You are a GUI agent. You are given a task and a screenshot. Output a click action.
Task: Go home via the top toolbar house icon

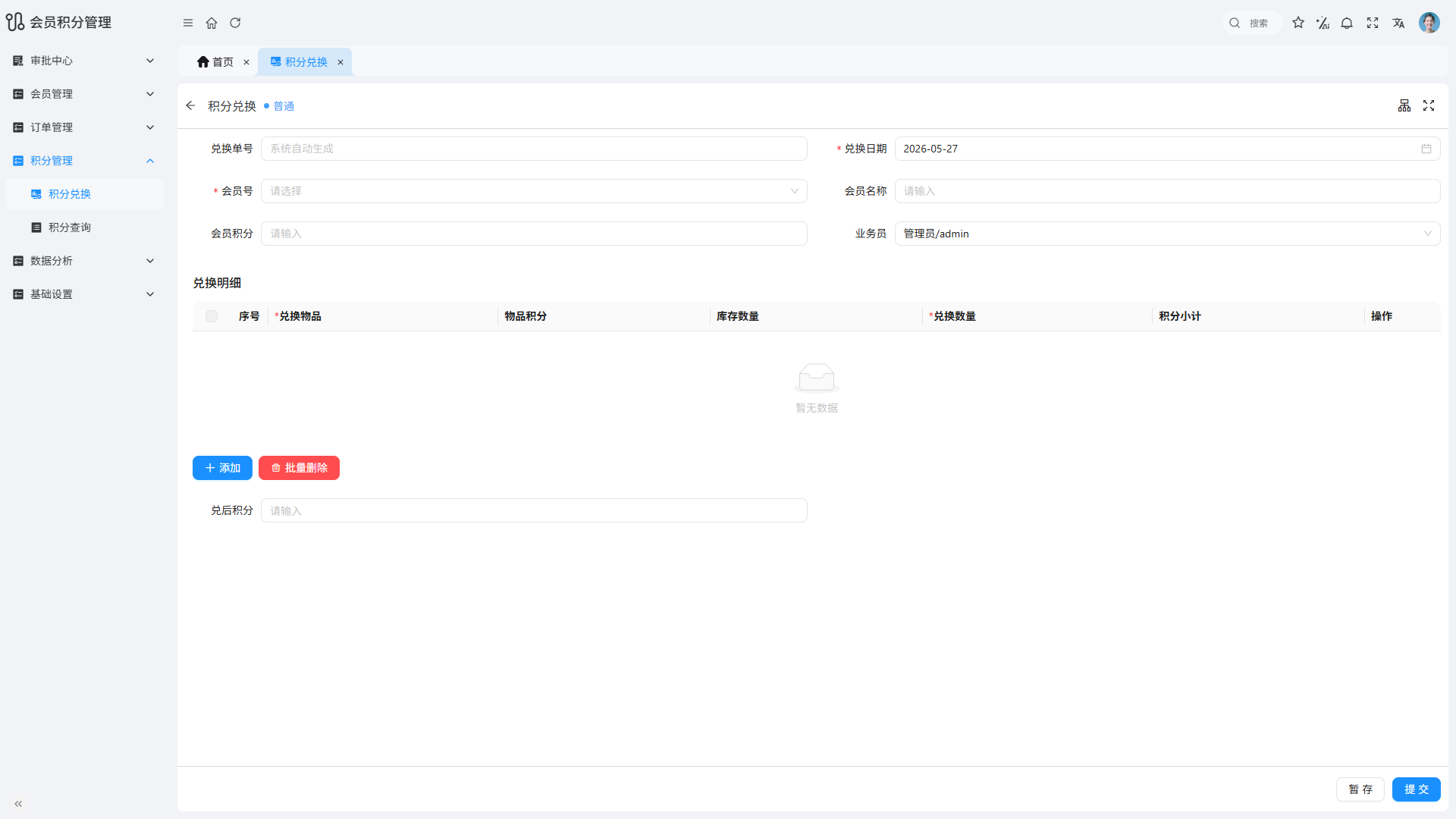pyautogui.click(x=212, y=23)
